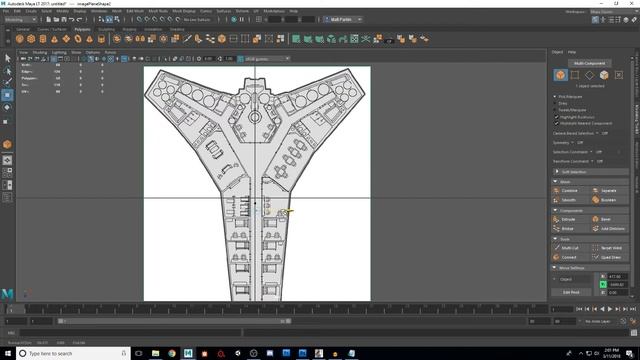
Task: Open the viewport Lighting menu
Action: coord(59,53)
